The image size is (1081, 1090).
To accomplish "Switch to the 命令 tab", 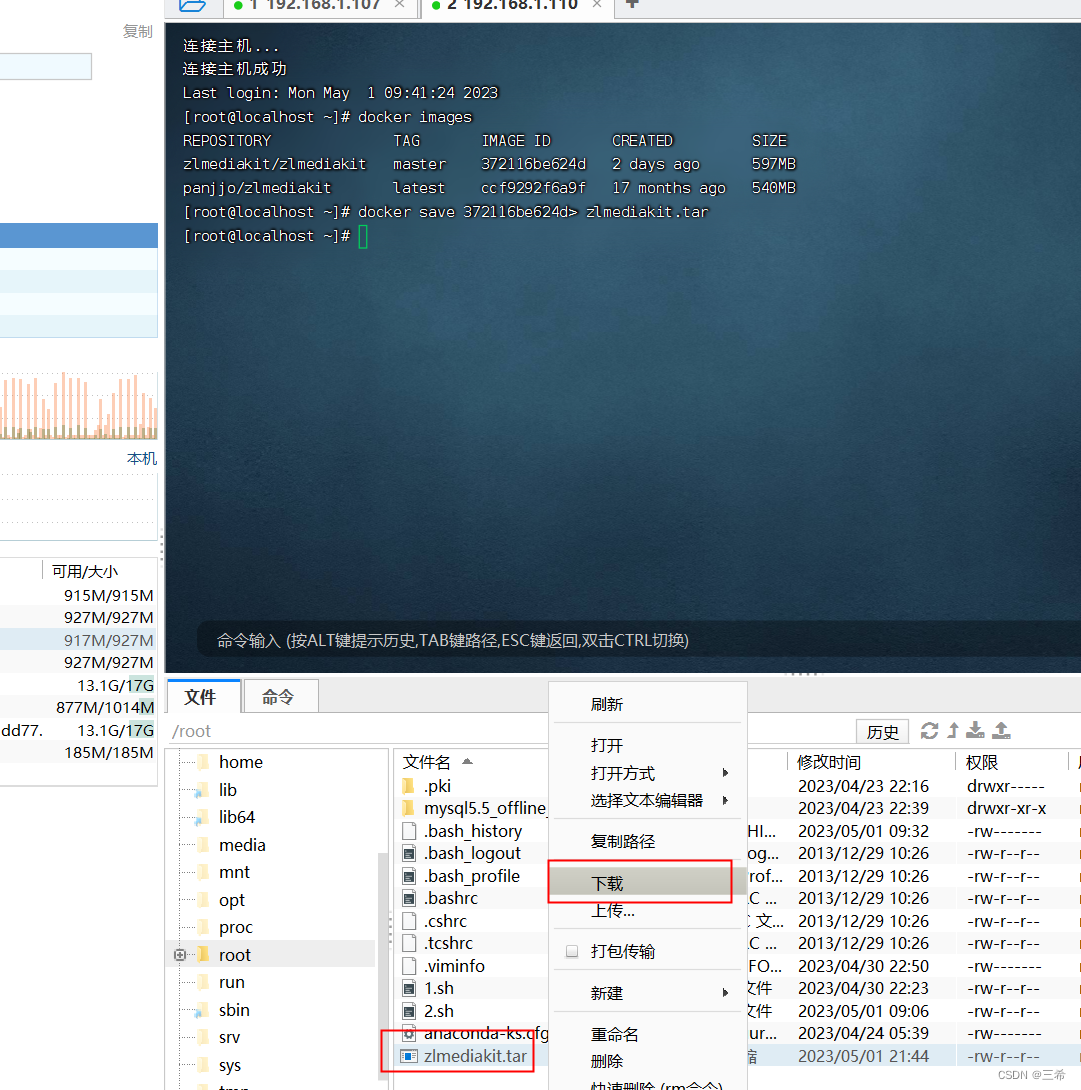I will click(280, 695).
